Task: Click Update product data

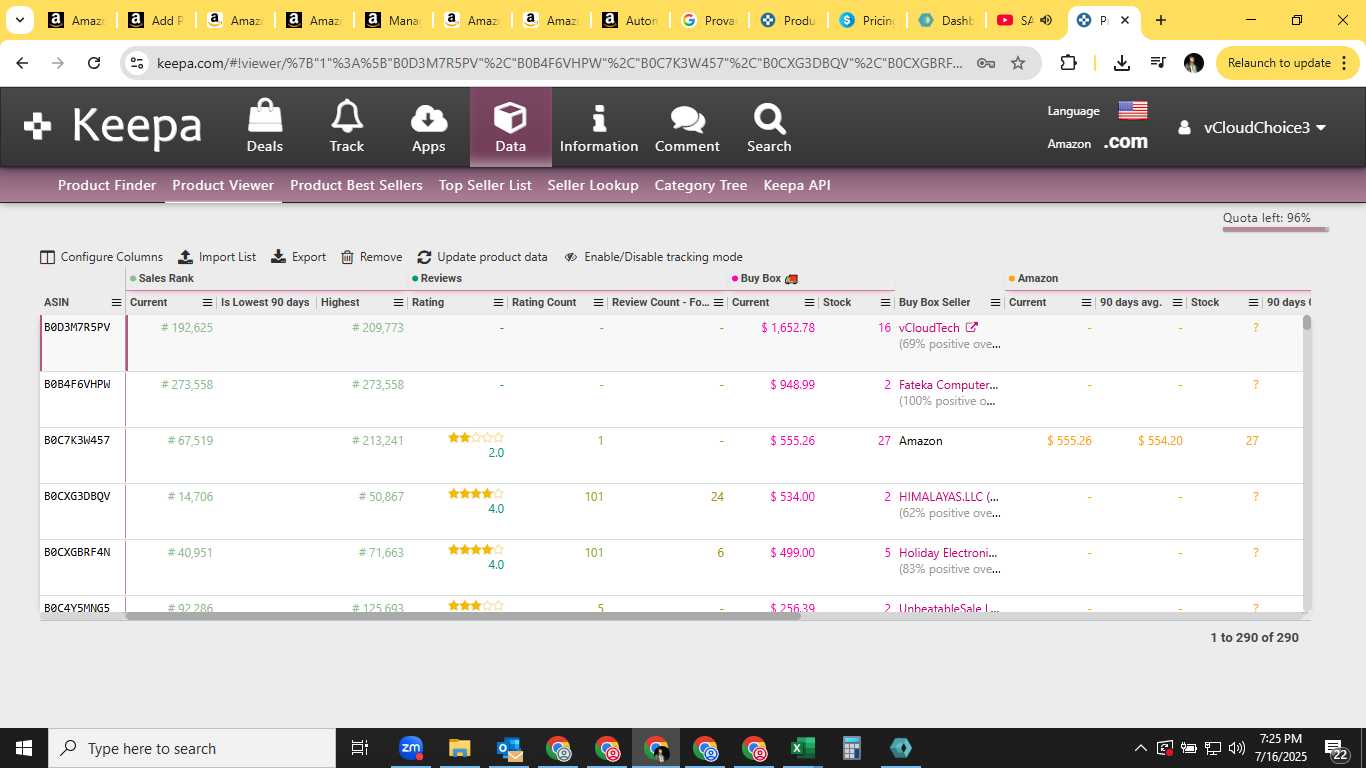Action: [482, 257]
